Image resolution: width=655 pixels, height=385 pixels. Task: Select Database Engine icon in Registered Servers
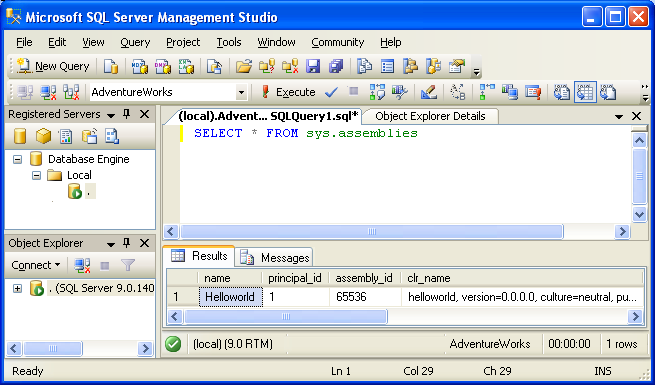[20, 136]
